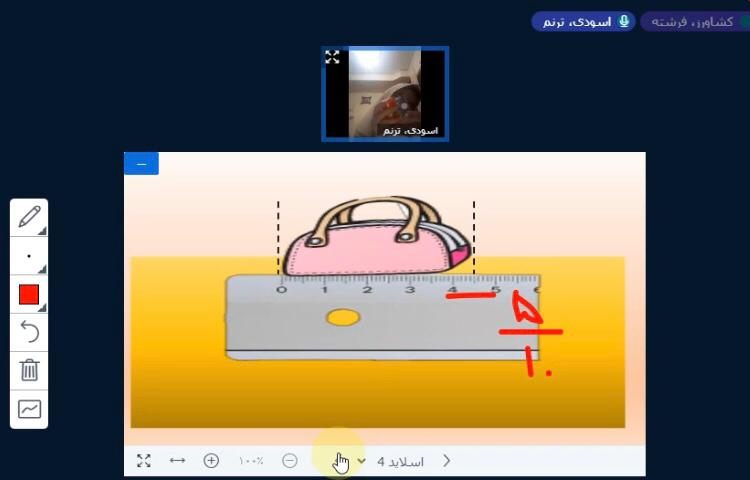Image resolution: width=750 pixels, height=480 pixels.
Task: Clear all annotations with trash icon
Action: (x=29, y=370)
